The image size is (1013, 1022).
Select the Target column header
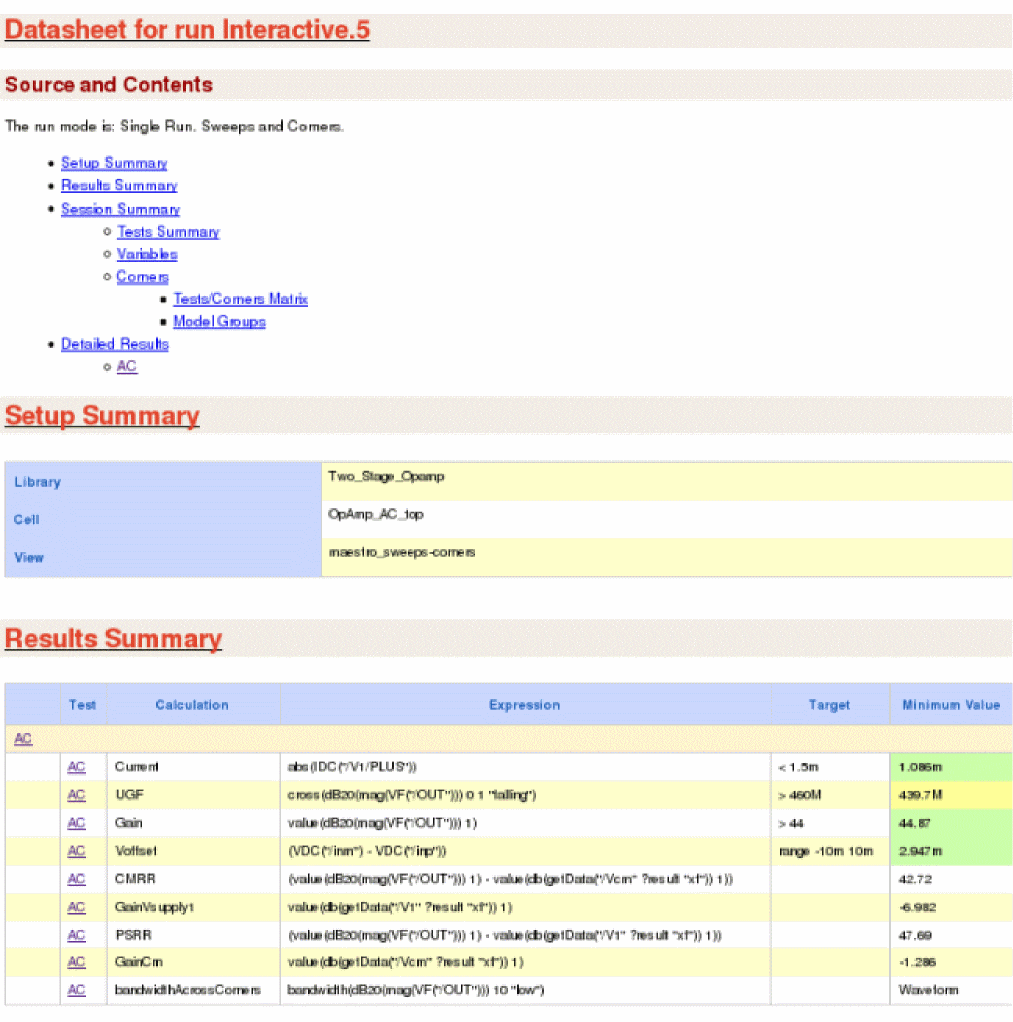tap(829, 705)
